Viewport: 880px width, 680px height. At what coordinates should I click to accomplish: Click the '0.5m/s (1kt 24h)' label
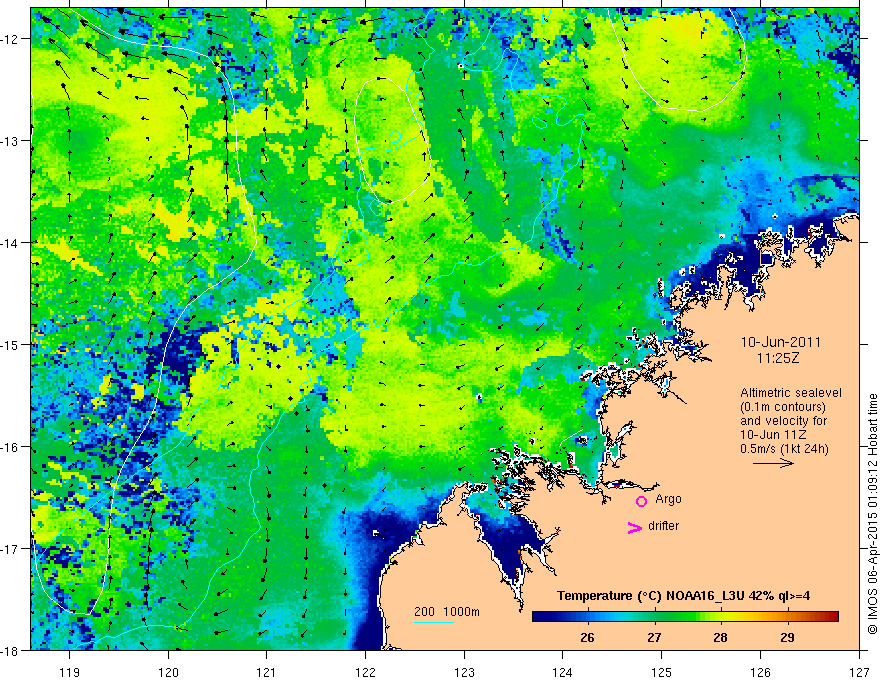(x=785, y=449)
